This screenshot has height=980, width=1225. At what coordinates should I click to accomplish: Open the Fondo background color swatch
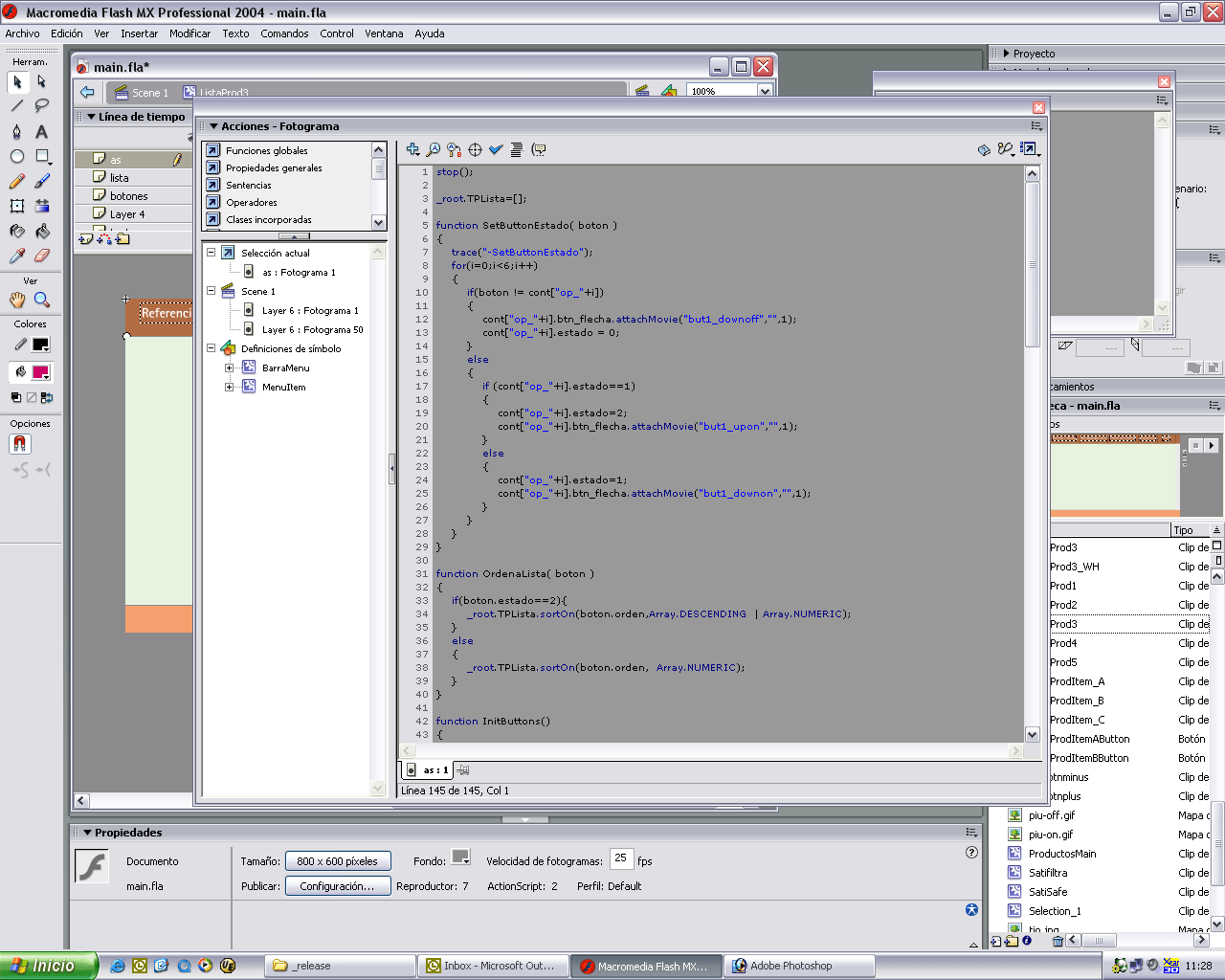coord(460,857)
